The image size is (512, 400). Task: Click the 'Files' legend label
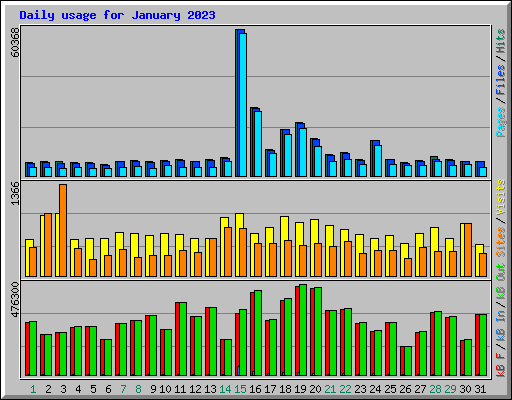(501, 80)
